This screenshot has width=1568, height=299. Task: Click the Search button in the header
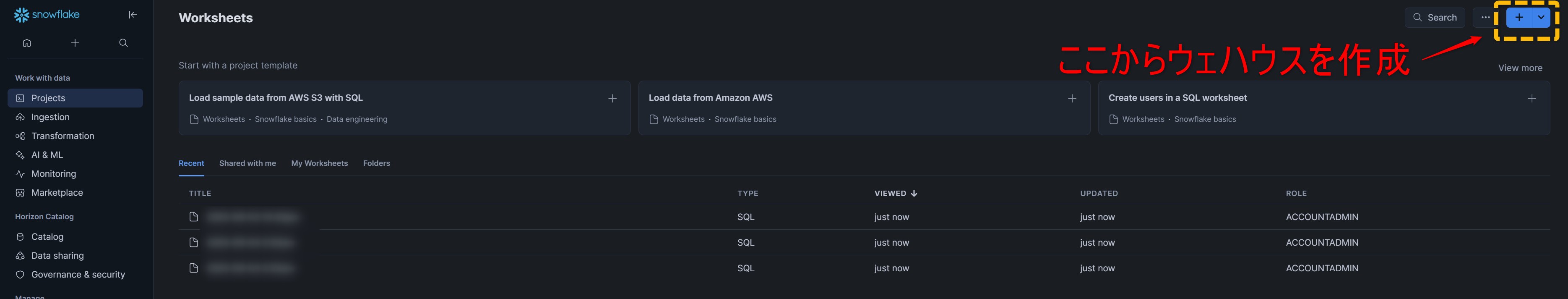[x=1435, y=18]
